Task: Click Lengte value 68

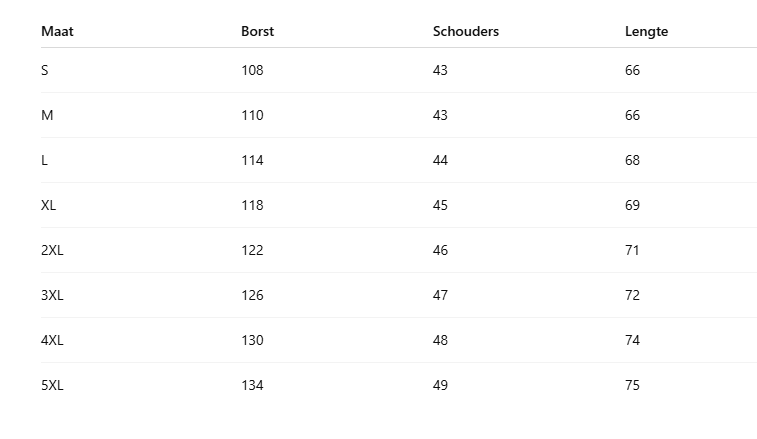Action: click(632, 160)
